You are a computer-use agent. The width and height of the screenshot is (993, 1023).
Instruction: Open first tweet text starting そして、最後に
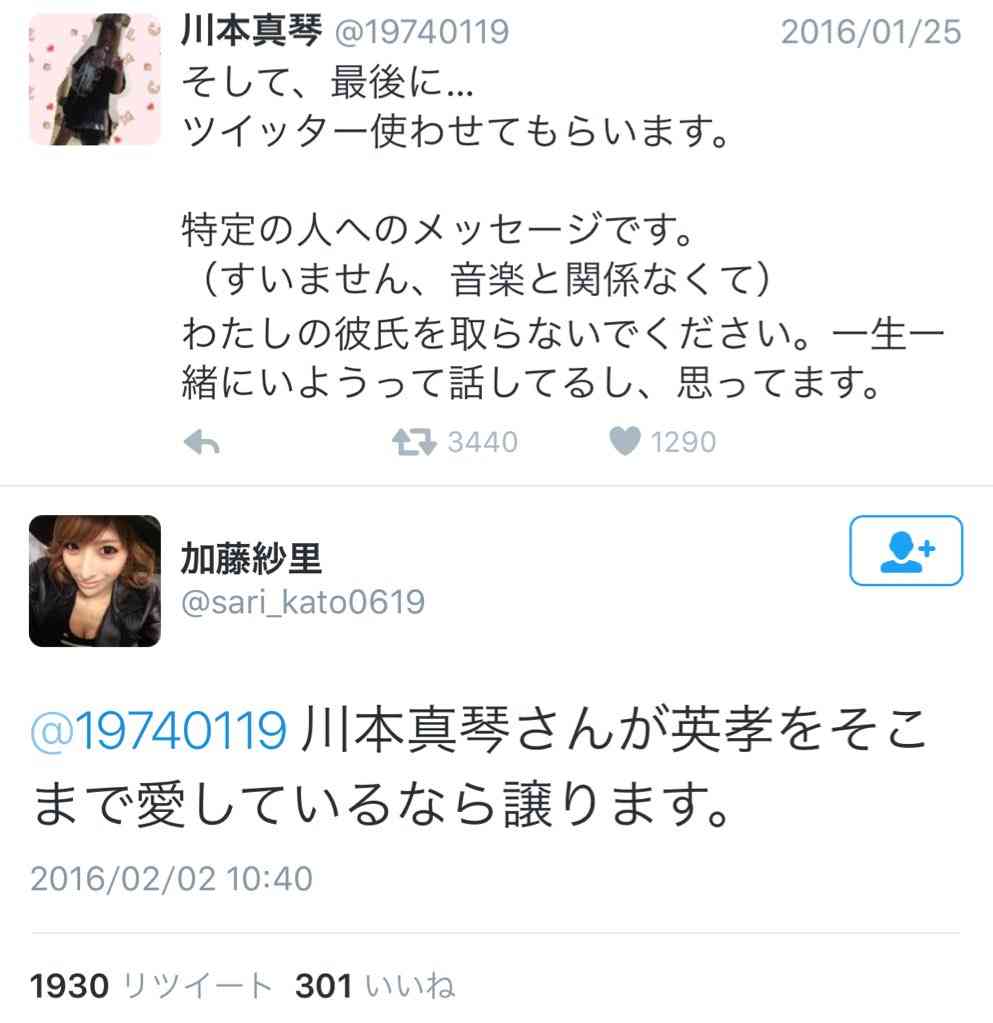click(563, 233)
